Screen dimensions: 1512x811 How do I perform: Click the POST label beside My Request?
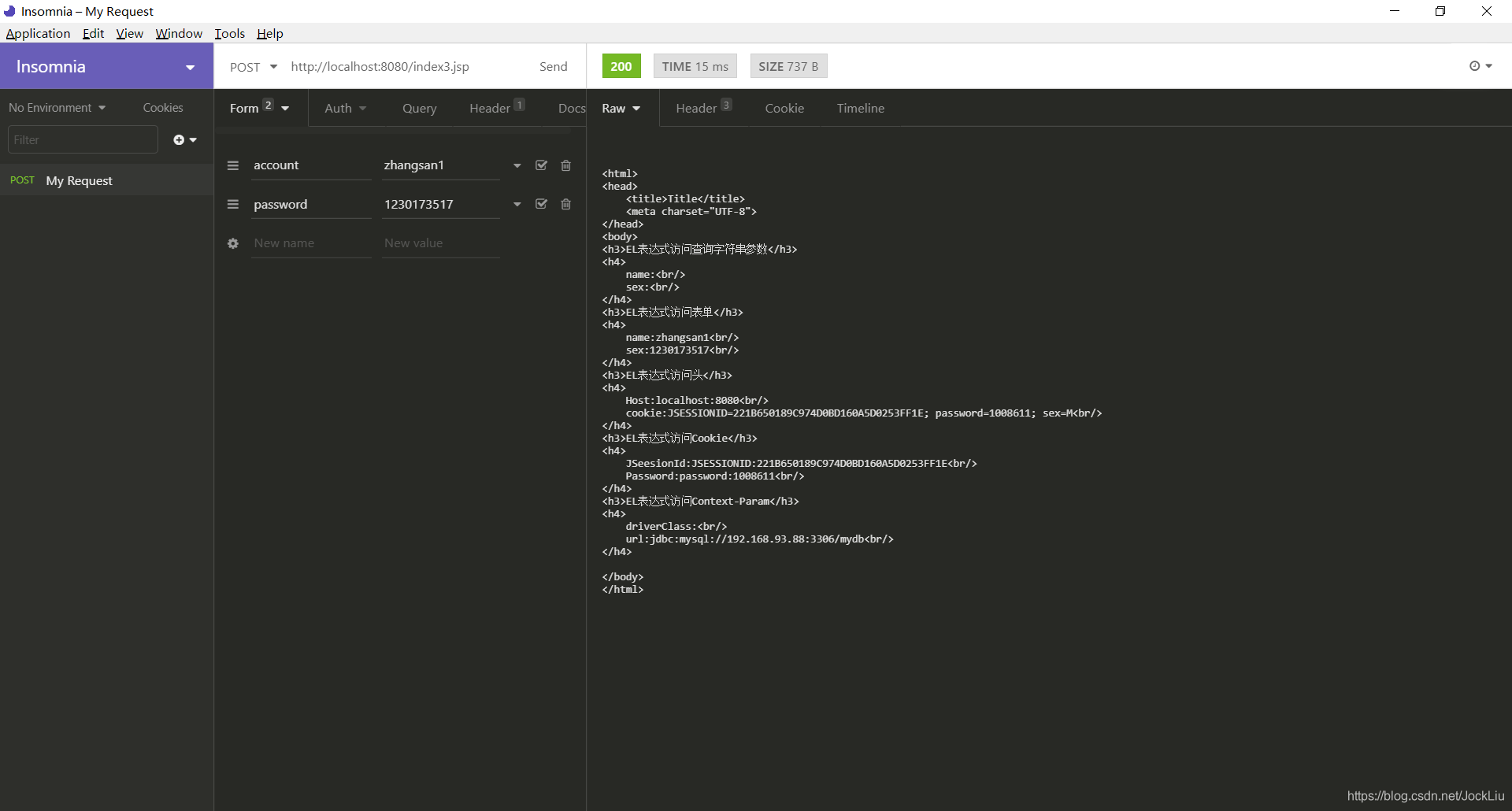click(x=22, y=180)
